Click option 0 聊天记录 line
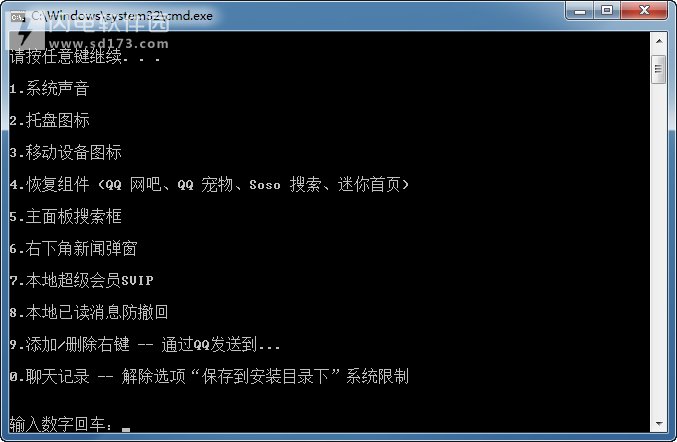The width and height of the screenshot is (677, 442). click(x=209, y=376)
